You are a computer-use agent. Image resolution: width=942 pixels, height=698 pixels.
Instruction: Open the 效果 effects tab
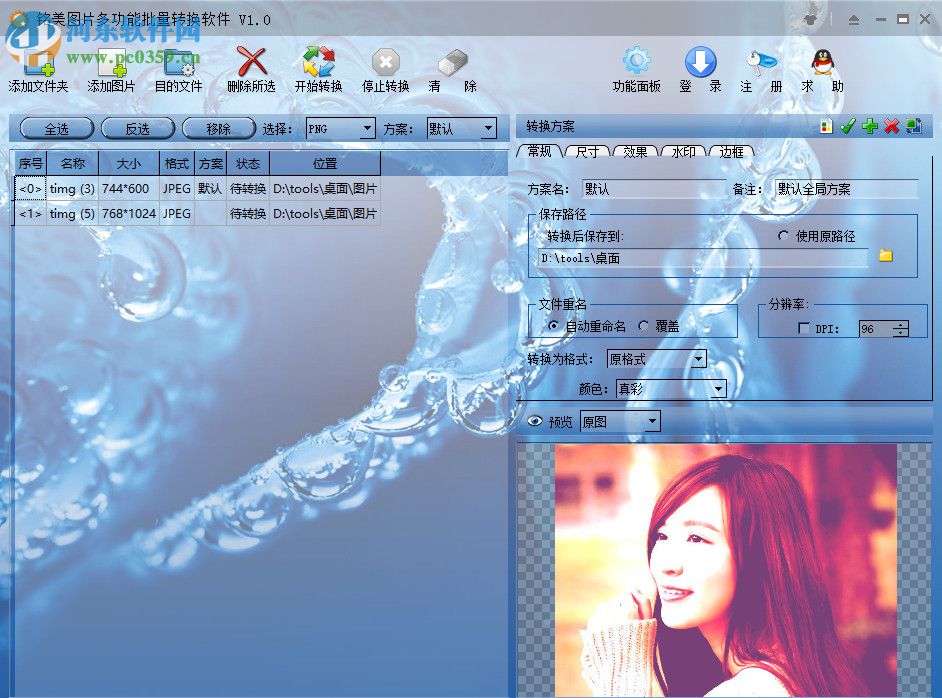pos(635,152)
